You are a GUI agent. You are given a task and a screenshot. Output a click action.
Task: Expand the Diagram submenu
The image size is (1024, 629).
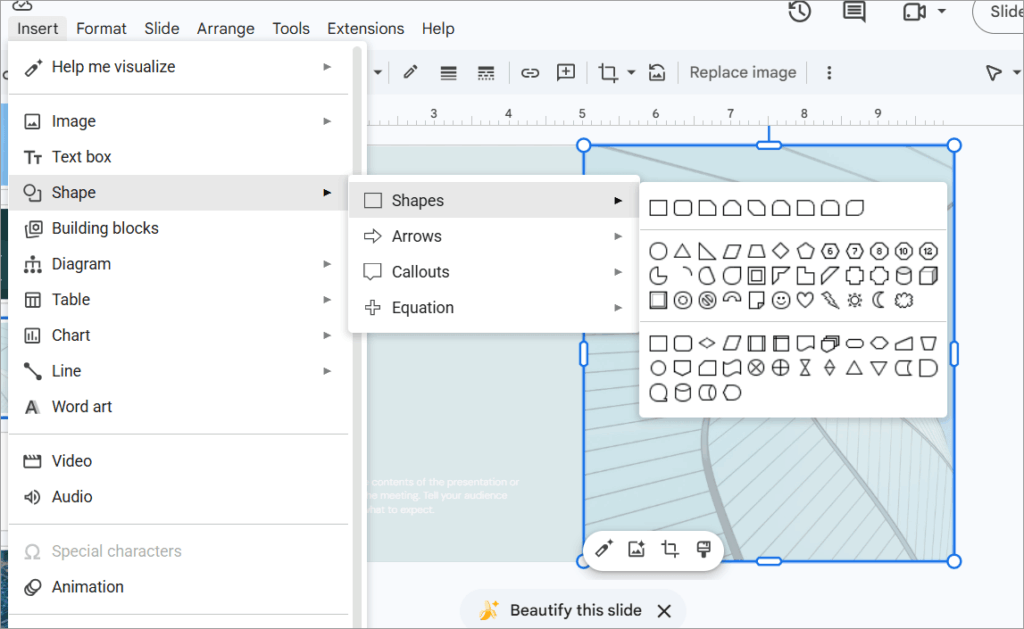(179, 264)
